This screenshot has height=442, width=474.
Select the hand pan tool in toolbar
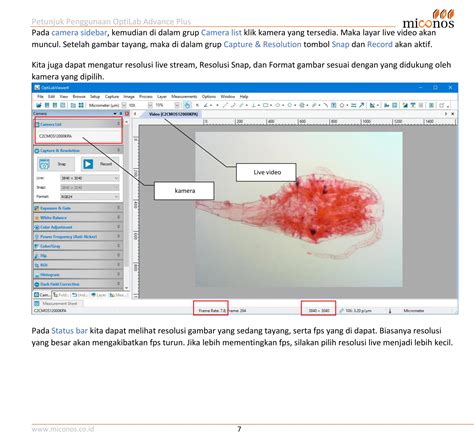click(x=187, y=105)
